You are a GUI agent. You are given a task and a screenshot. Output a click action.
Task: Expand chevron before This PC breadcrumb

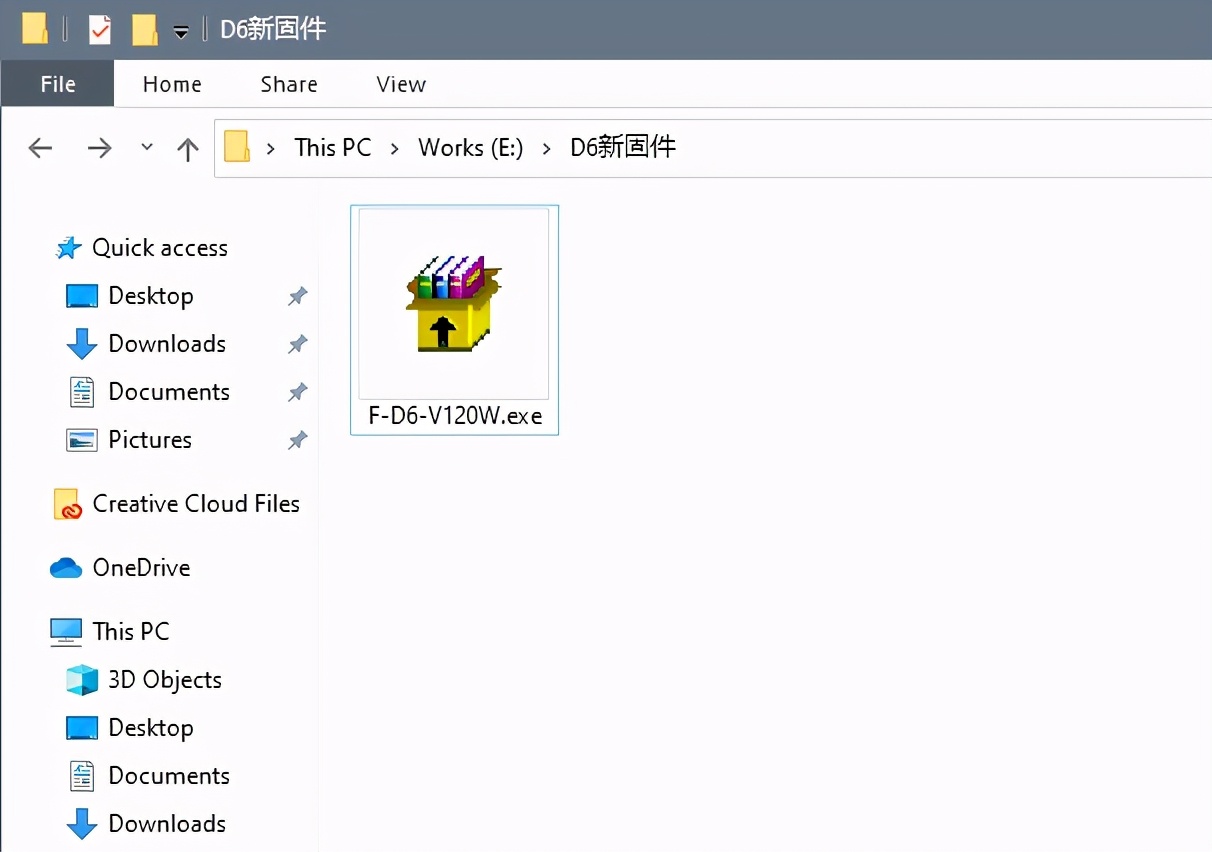(271, 148)
